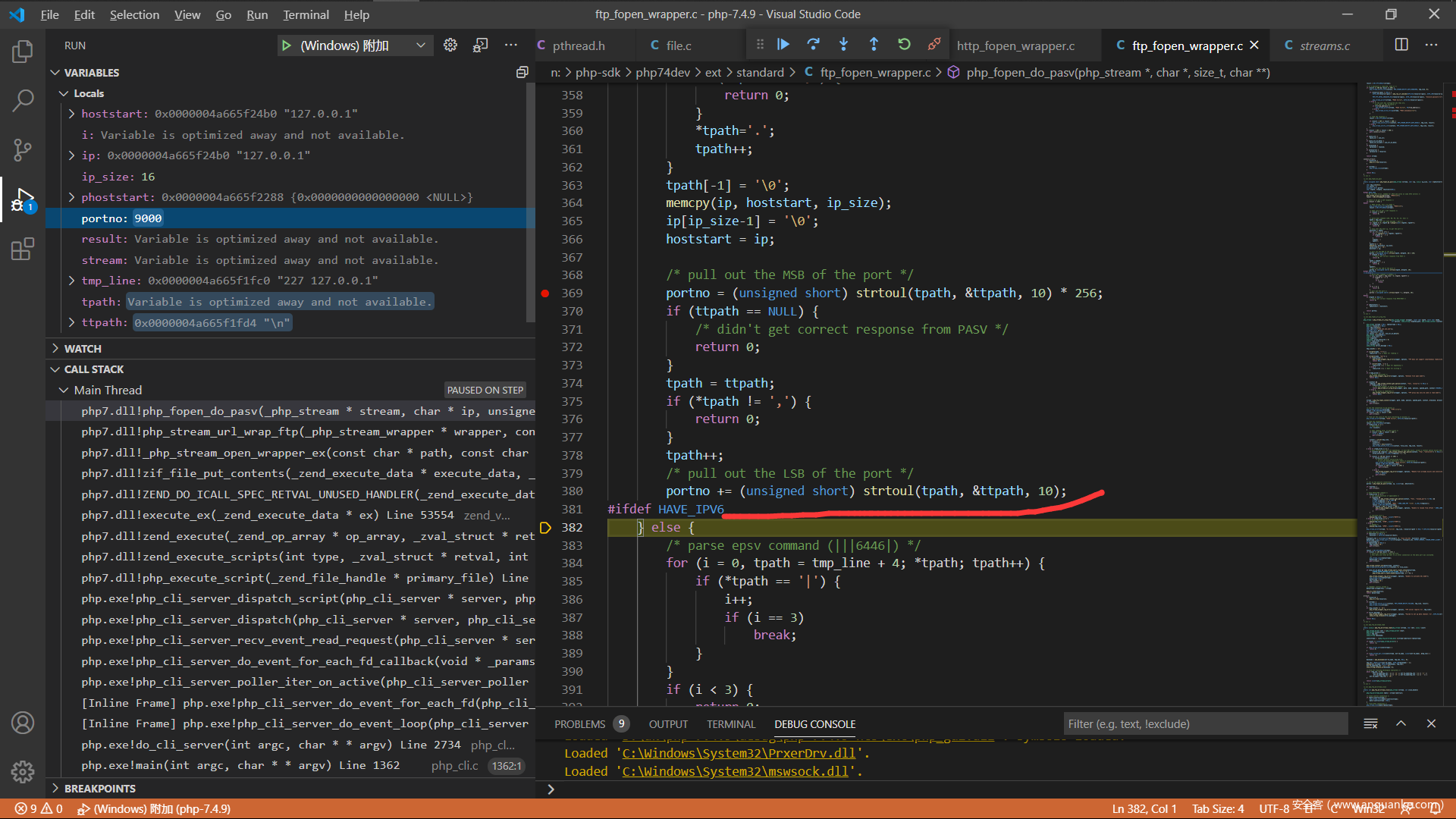Screen dimensions: 1456x819
Task: Click the Step Out debug icon
Action: (874, 45)
